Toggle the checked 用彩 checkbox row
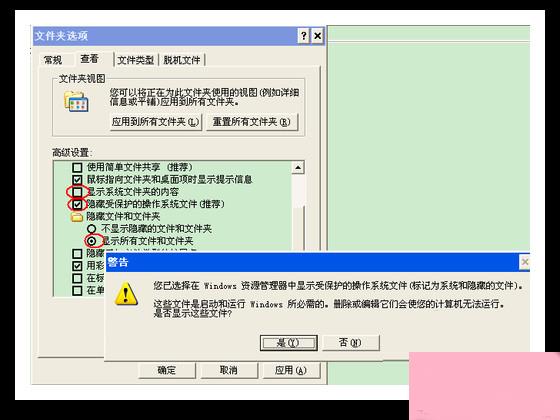The width and height of the screenshot is (560, 420). [77, 266]
